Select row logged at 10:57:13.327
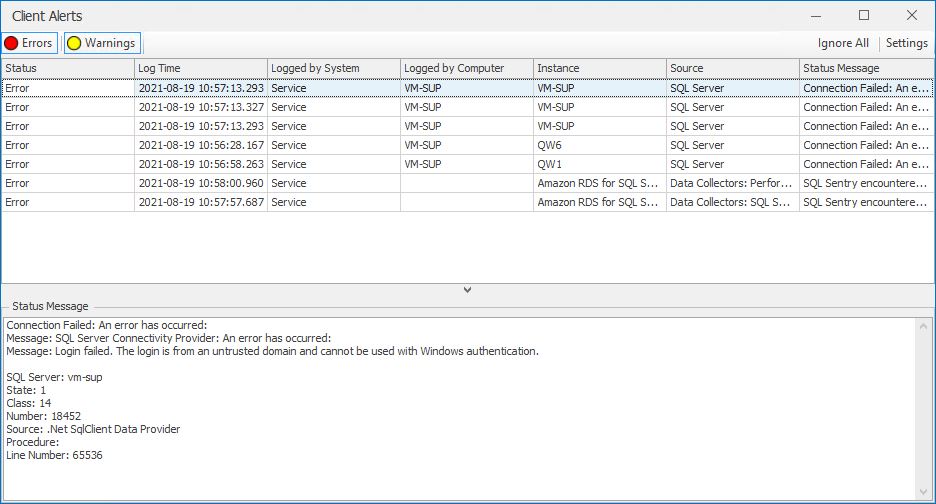This screenshot has width=936, height=504. point(467,107)
